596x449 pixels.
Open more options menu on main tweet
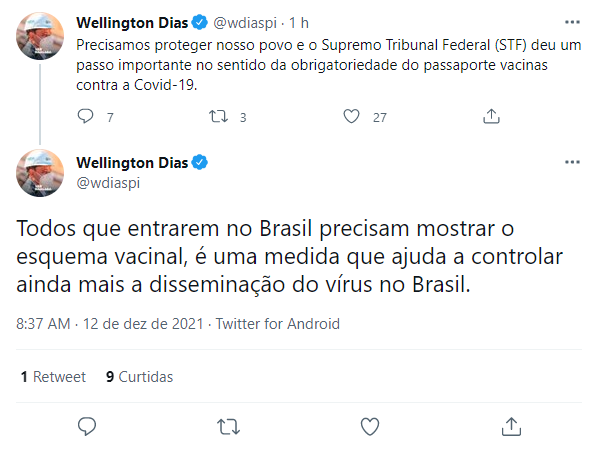(572, 162)
